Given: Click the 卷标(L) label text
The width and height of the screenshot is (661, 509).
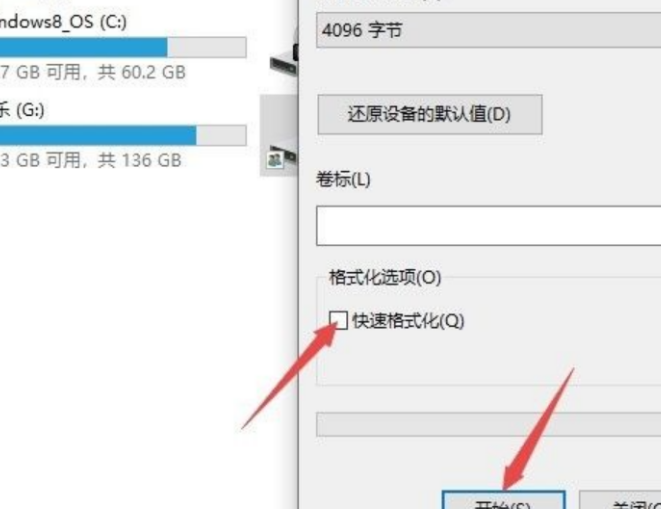Looking at the screenshot, I should tap(344, 180).
